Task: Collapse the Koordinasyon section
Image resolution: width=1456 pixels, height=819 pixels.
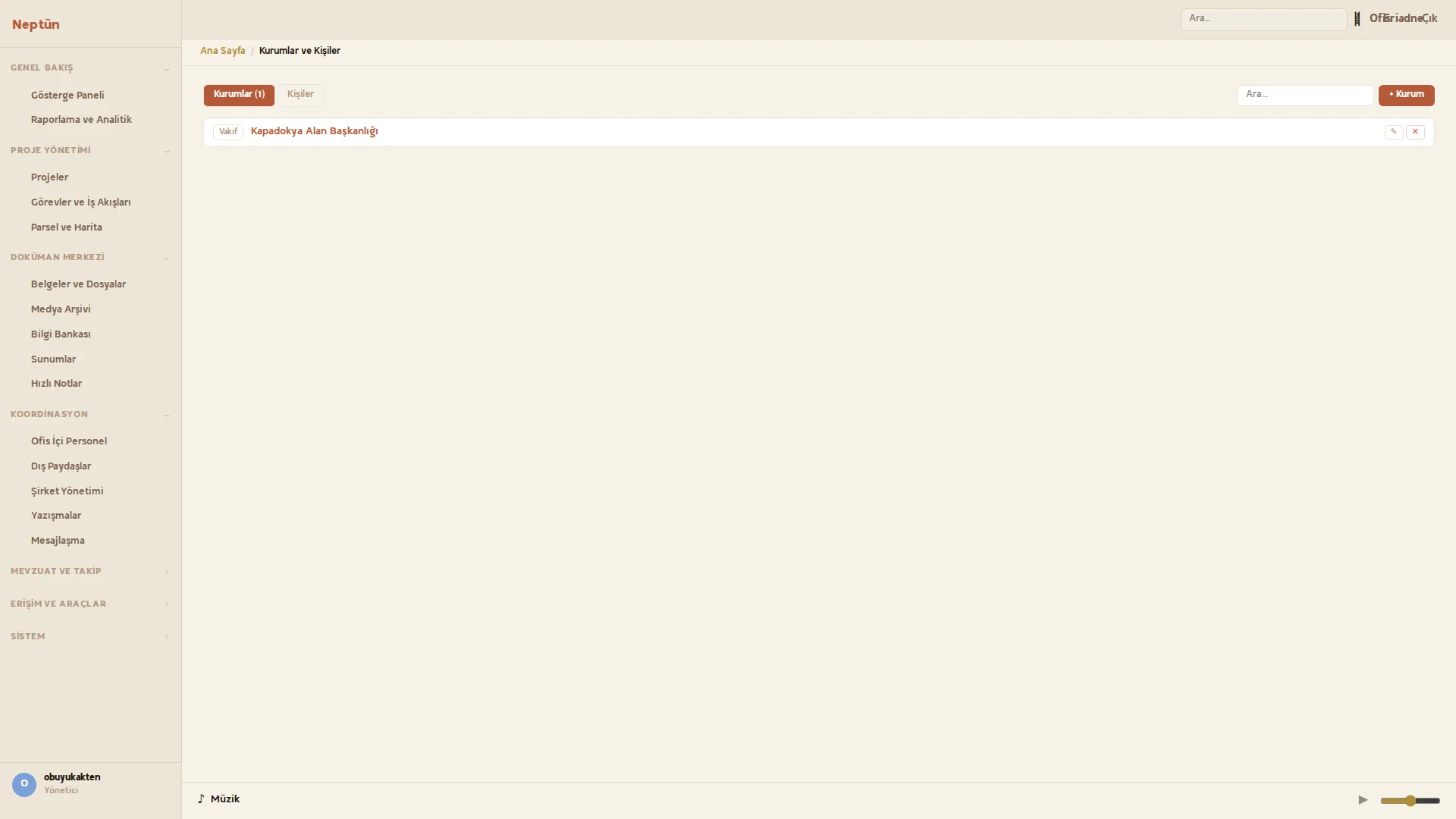Action: (x=90, y=415)
